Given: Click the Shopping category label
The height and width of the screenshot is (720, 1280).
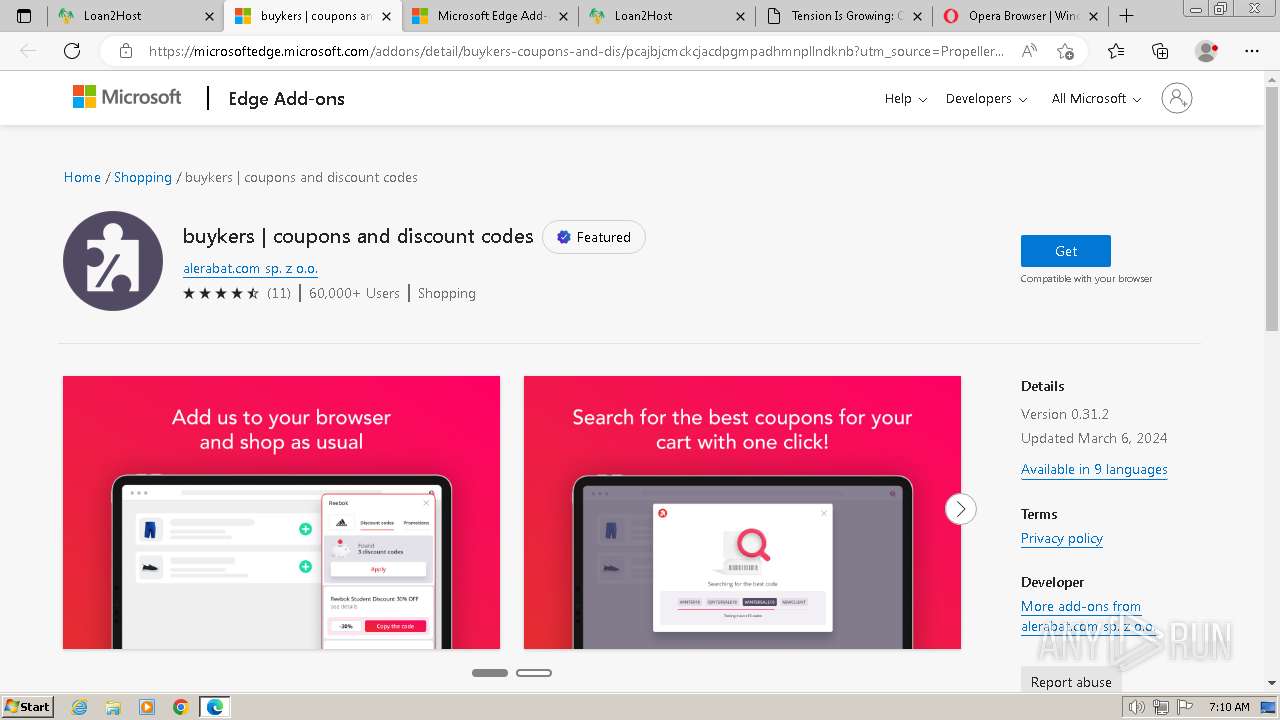Looking at the screenshot, I should click(x=447, y=293).
